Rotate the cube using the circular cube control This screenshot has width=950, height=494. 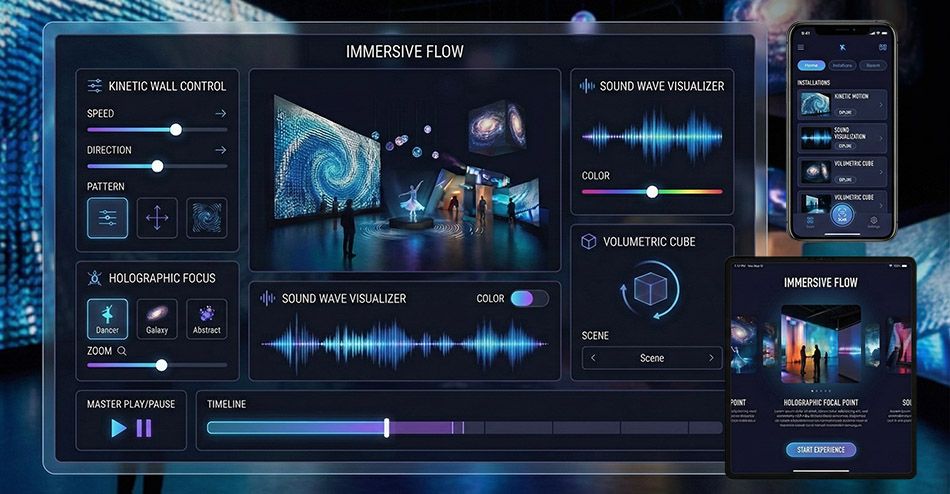[650, 290]
